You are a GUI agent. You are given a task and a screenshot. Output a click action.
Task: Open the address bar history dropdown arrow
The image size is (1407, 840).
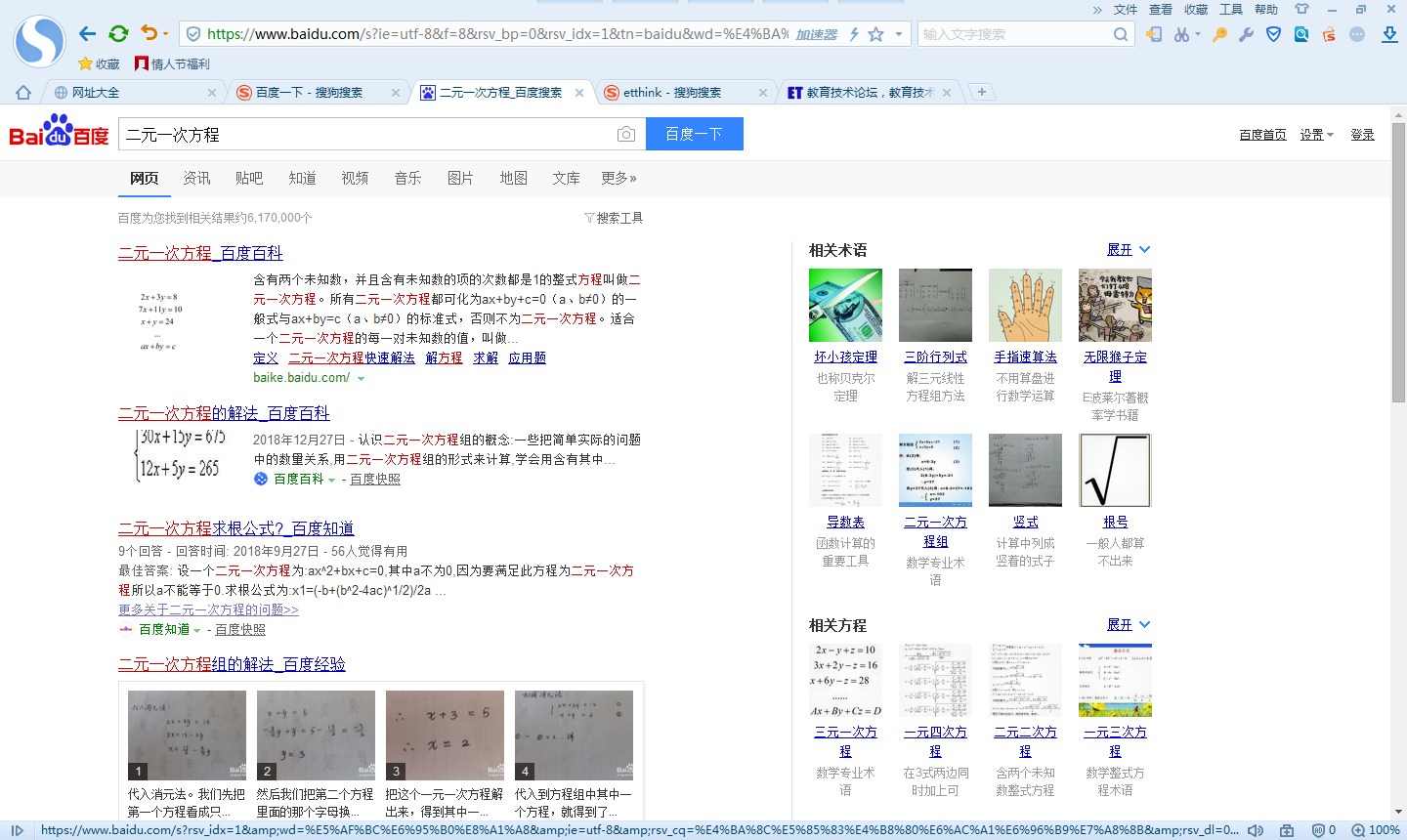pyautogui.click(x=899, y=34)
